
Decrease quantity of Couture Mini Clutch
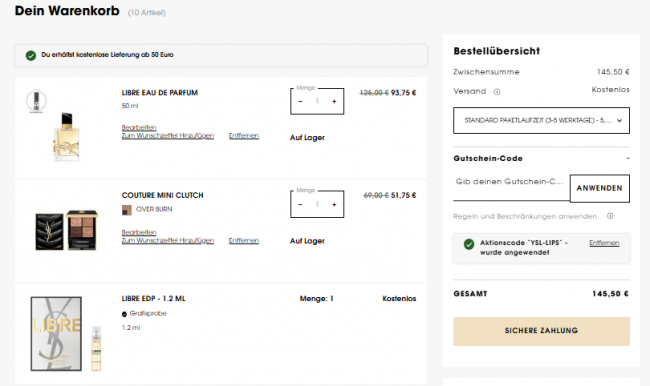coord(300,204)
